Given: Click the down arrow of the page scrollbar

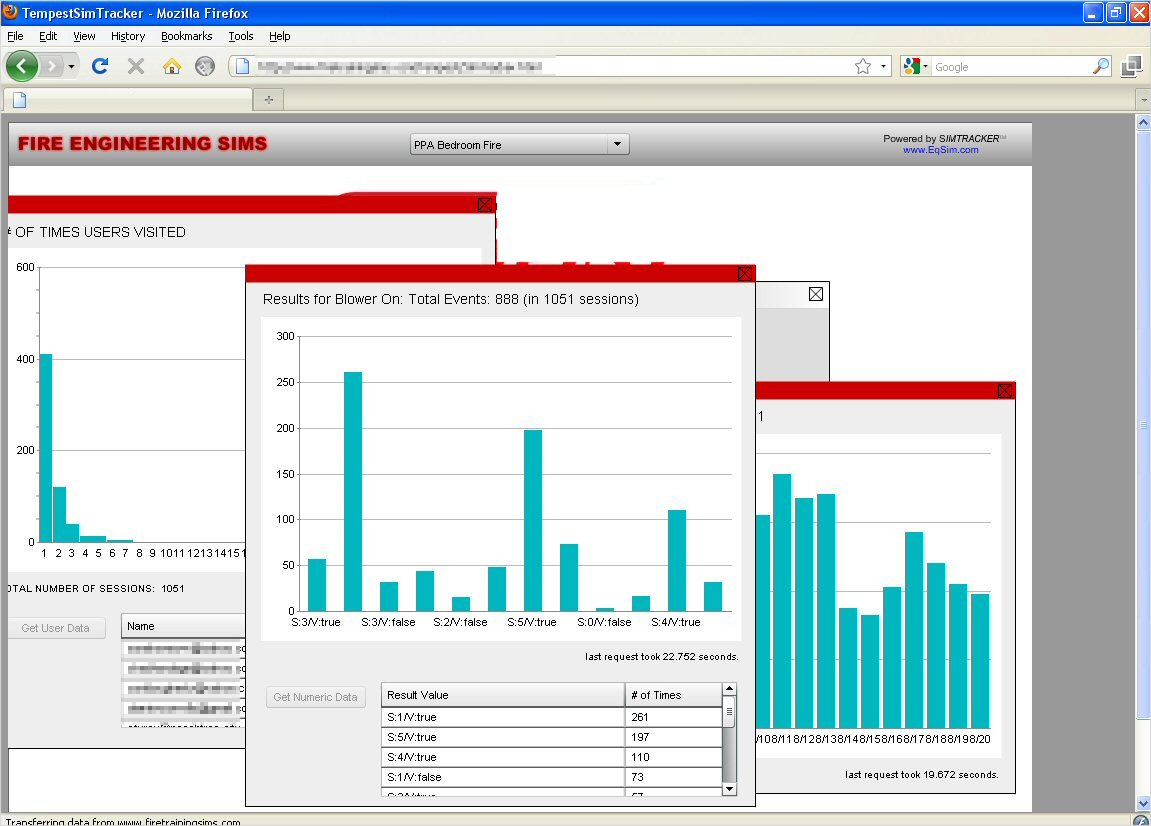Looking at the screenshot, I should [x=1143, y=802].
